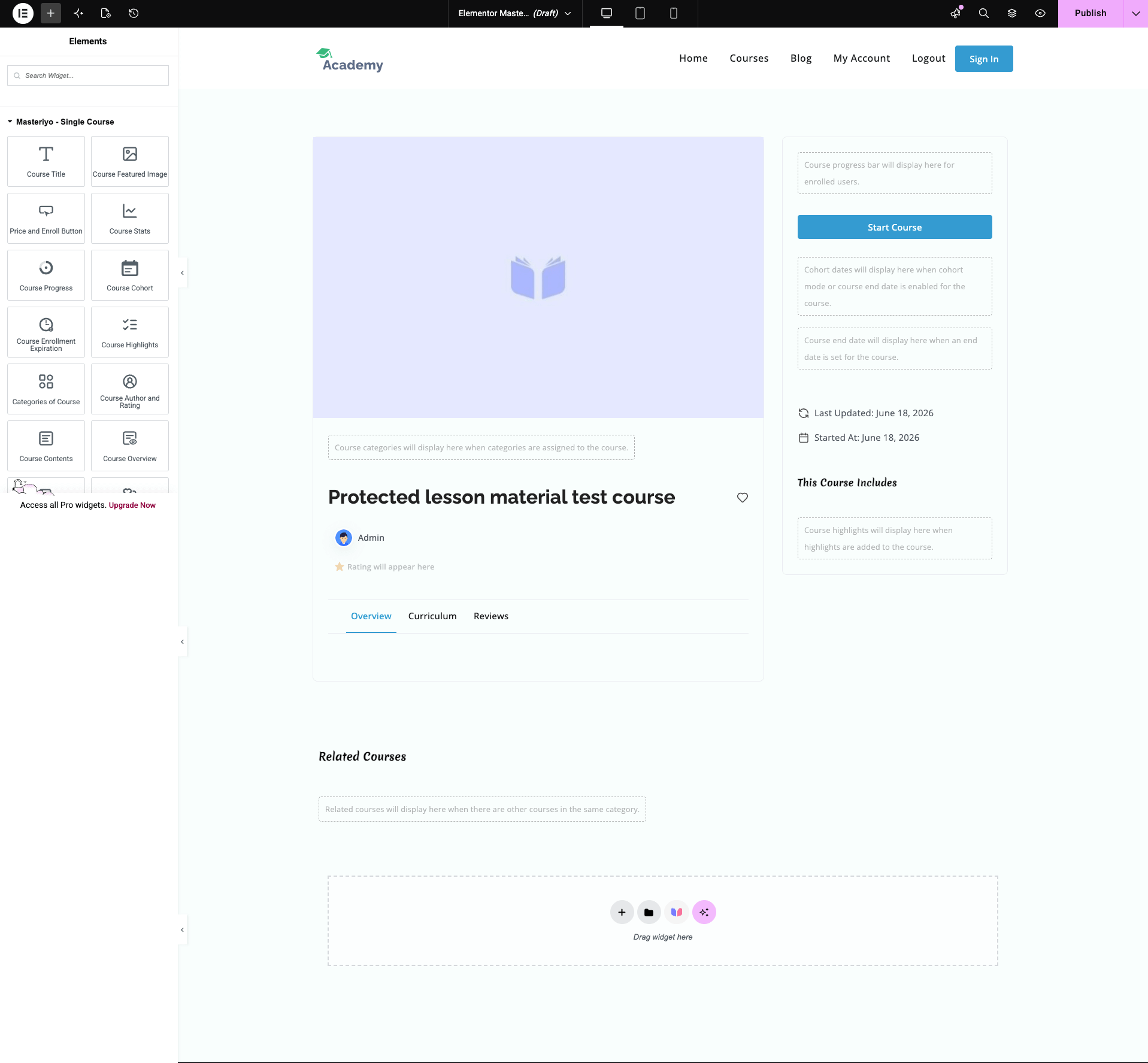Open the Blog nav item
1148x1063 pixels.
(x=801, y=58)
